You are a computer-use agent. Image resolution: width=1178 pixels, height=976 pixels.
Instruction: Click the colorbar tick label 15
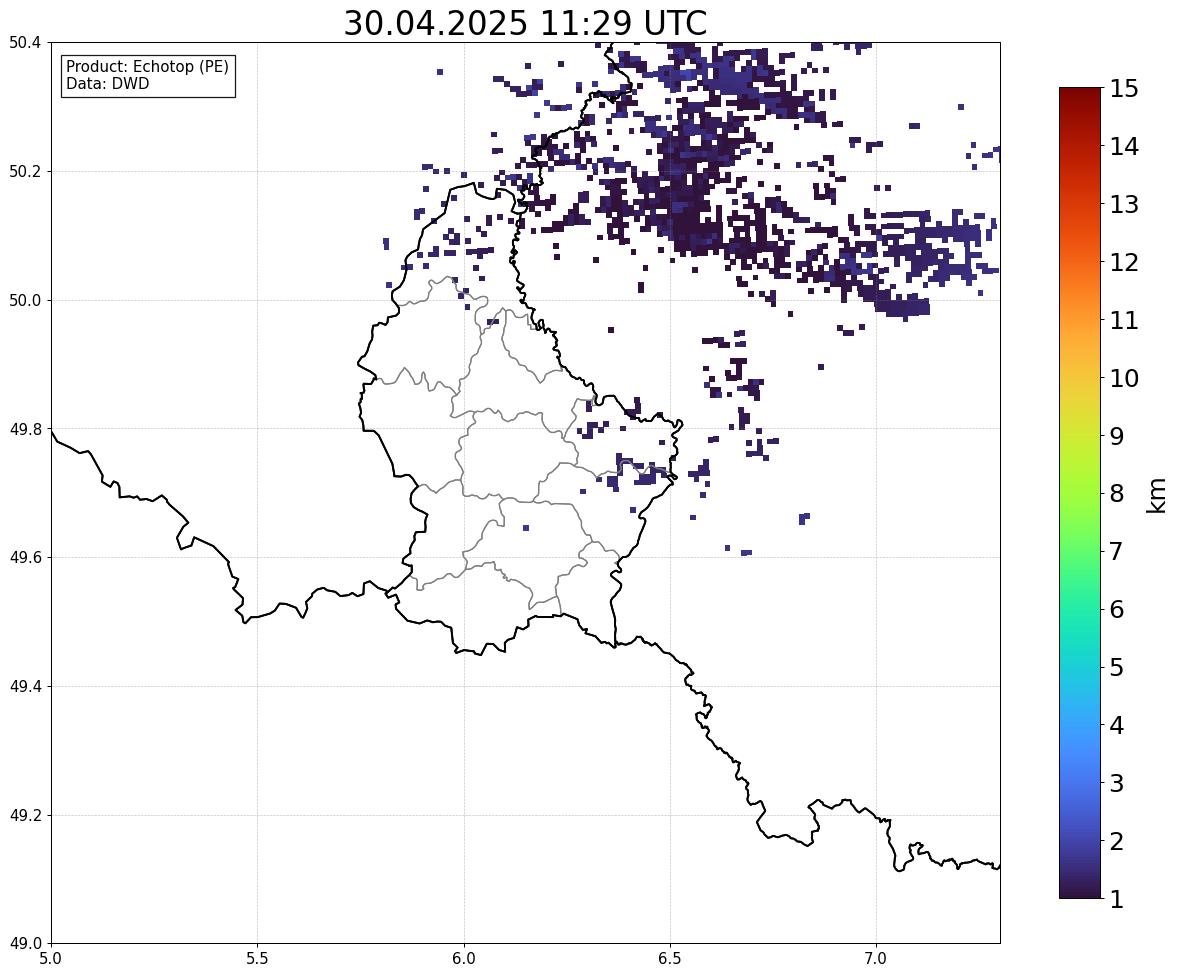click(1124, 89)
